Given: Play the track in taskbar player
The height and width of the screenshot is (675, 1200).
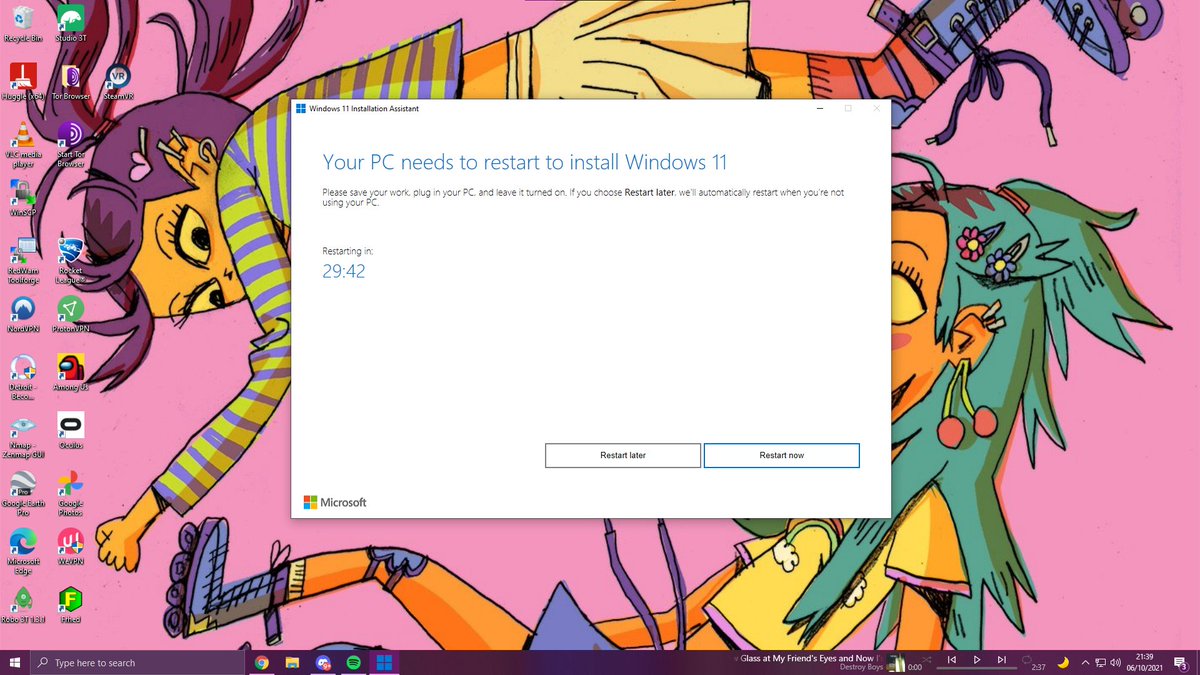Looking at the screenshot, I should coord(977,660).
